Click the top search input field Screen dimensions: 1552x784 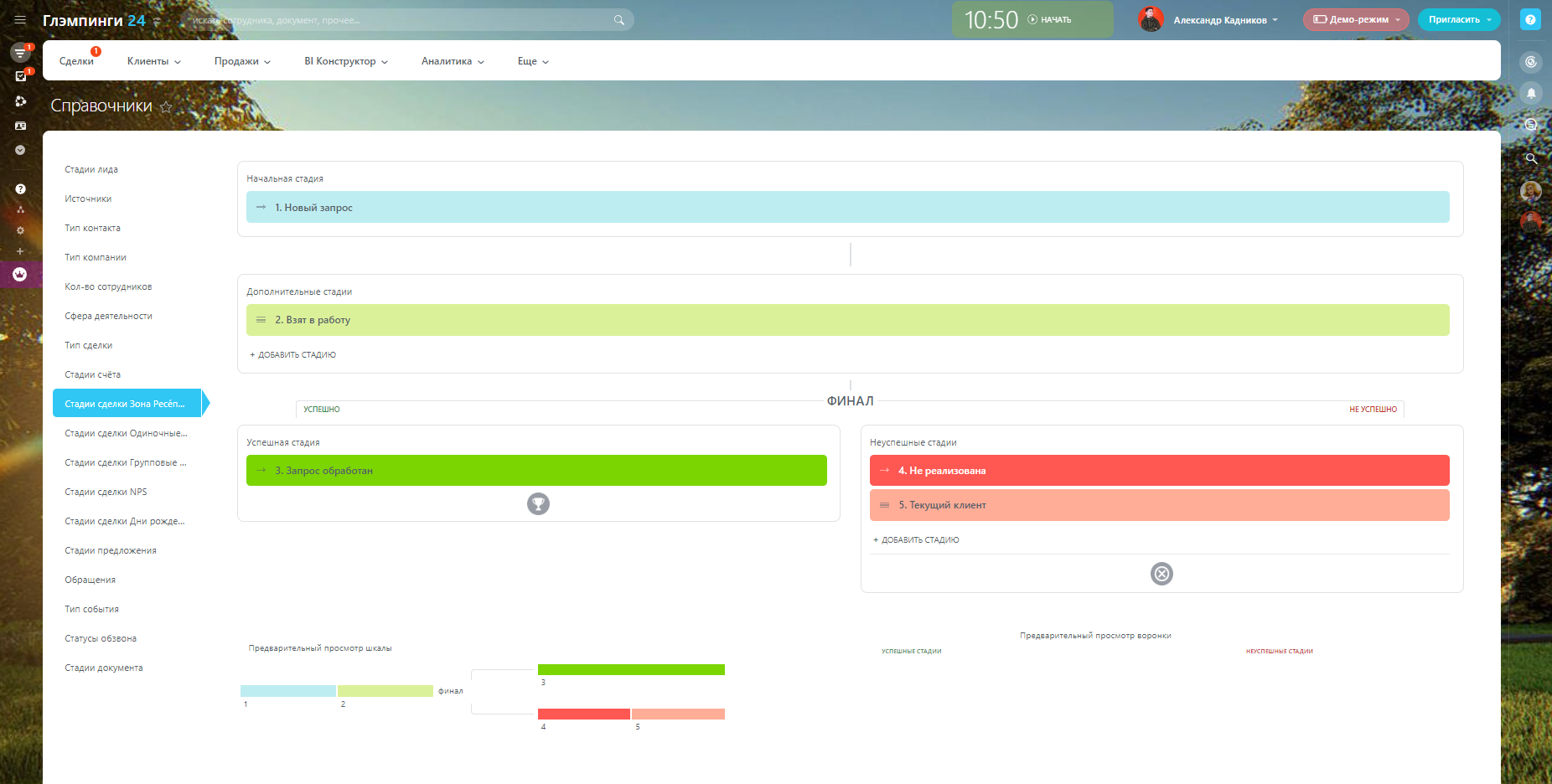click(402, 20)
